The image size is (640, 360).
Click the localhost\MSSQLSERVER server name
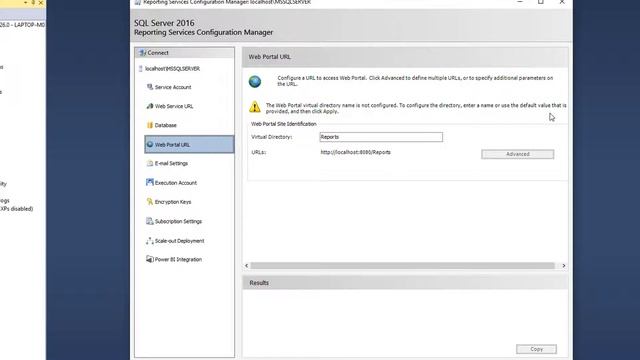click(173, 69)
